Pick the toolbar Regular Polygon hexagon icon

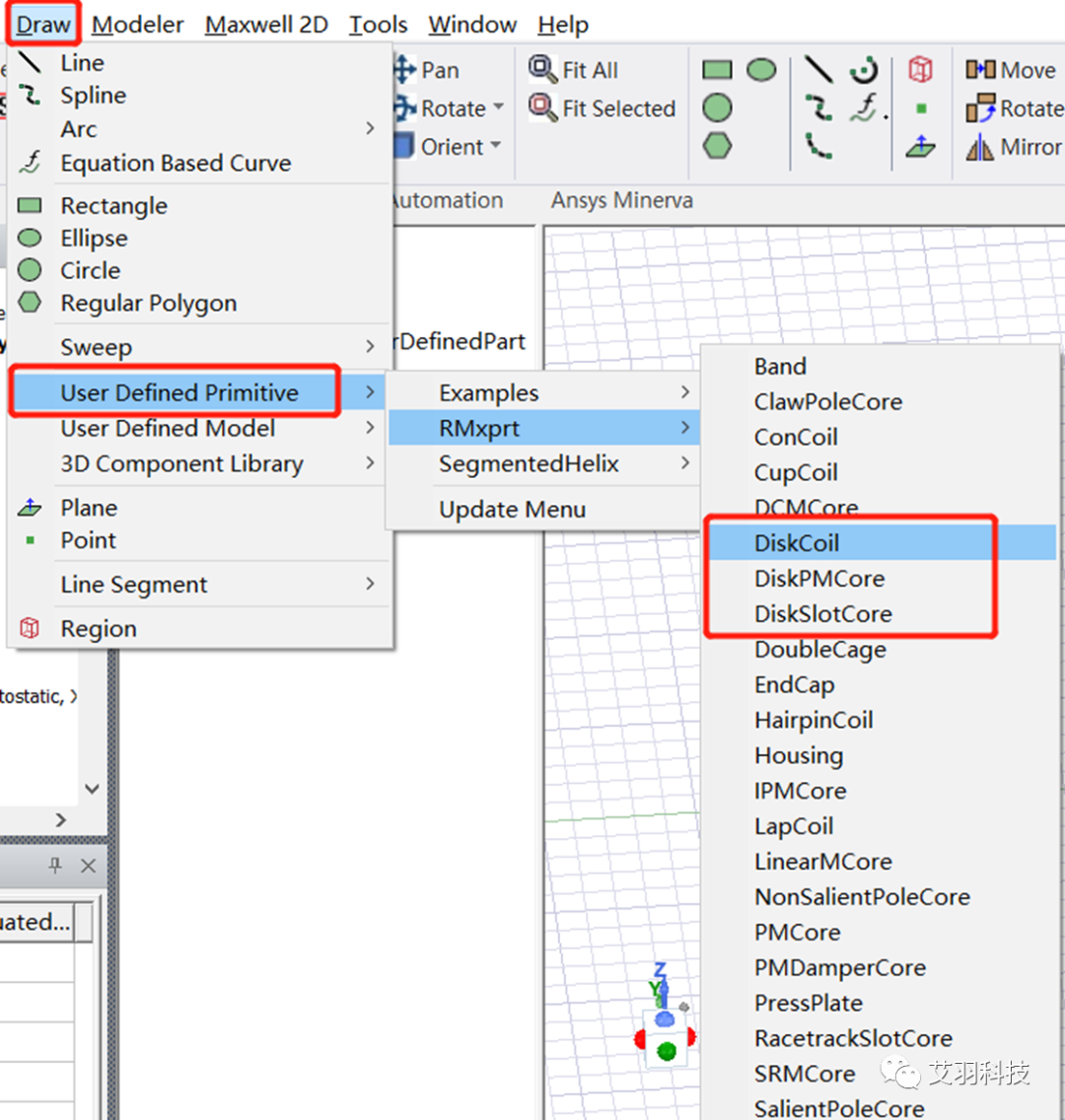(x=717, y=146)
